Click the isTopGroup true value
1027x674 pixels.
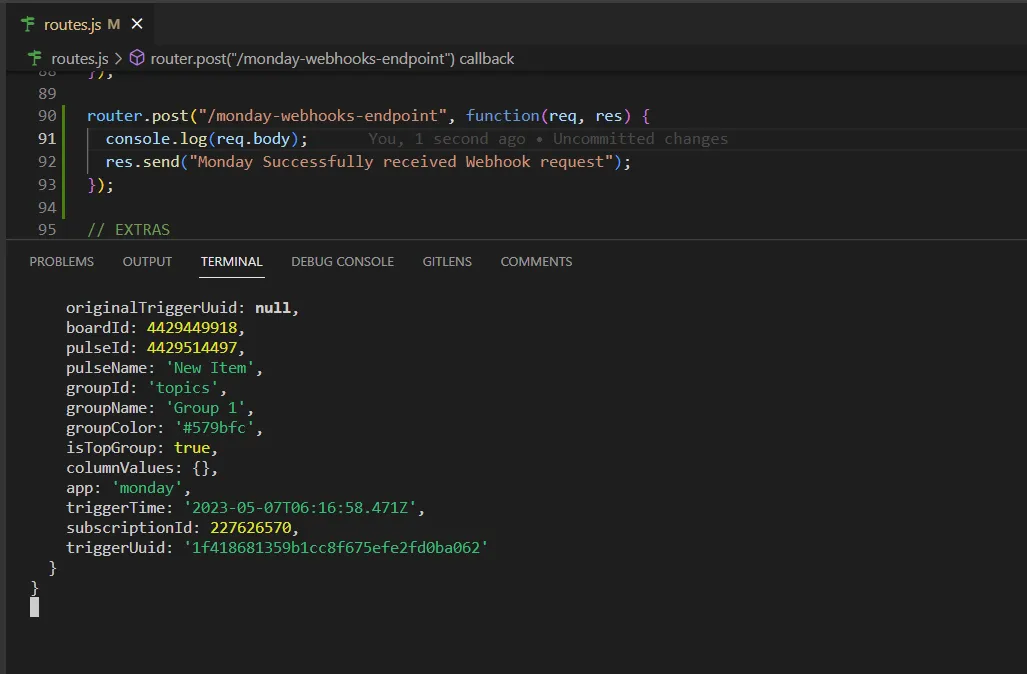pos(192,448)
